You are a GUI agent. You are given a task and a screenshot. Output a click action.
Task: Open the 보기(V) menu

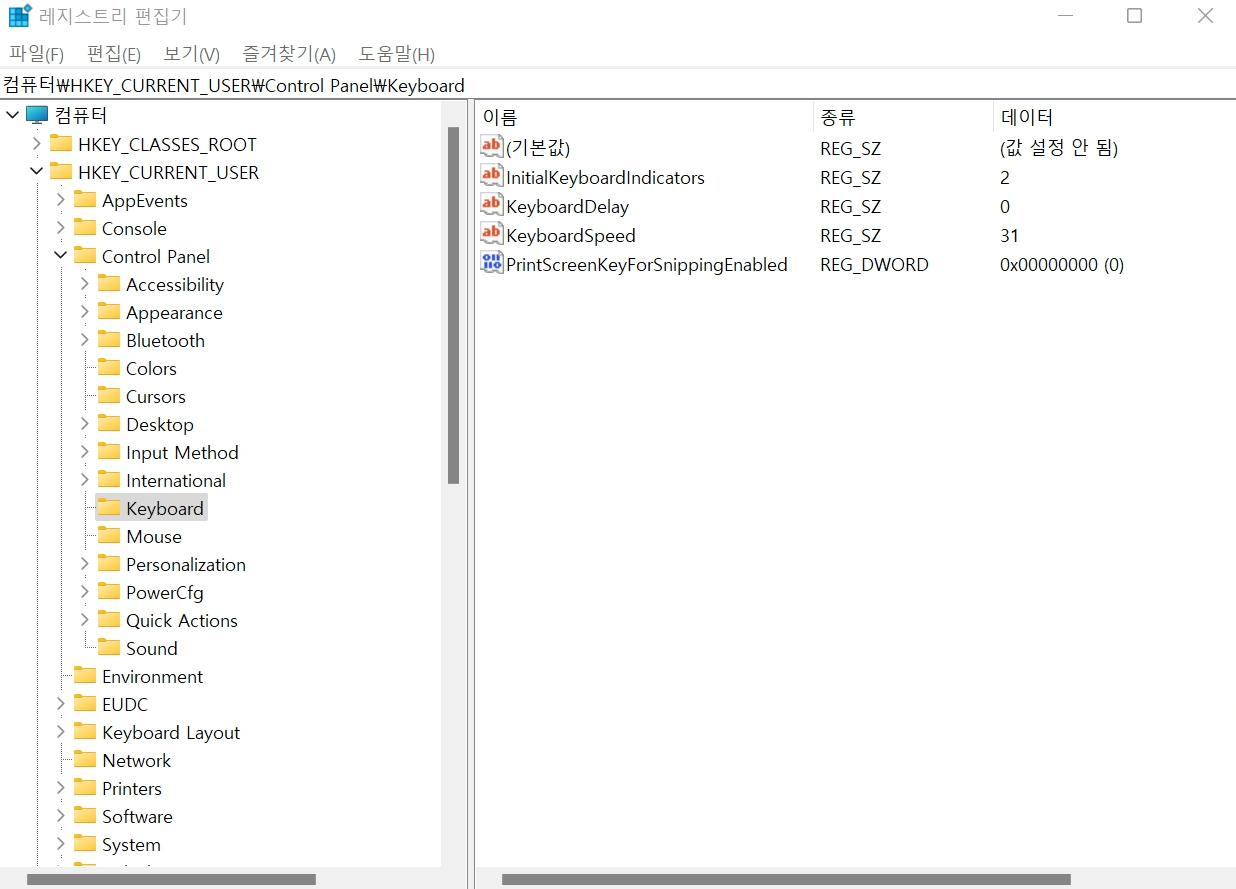190,54
